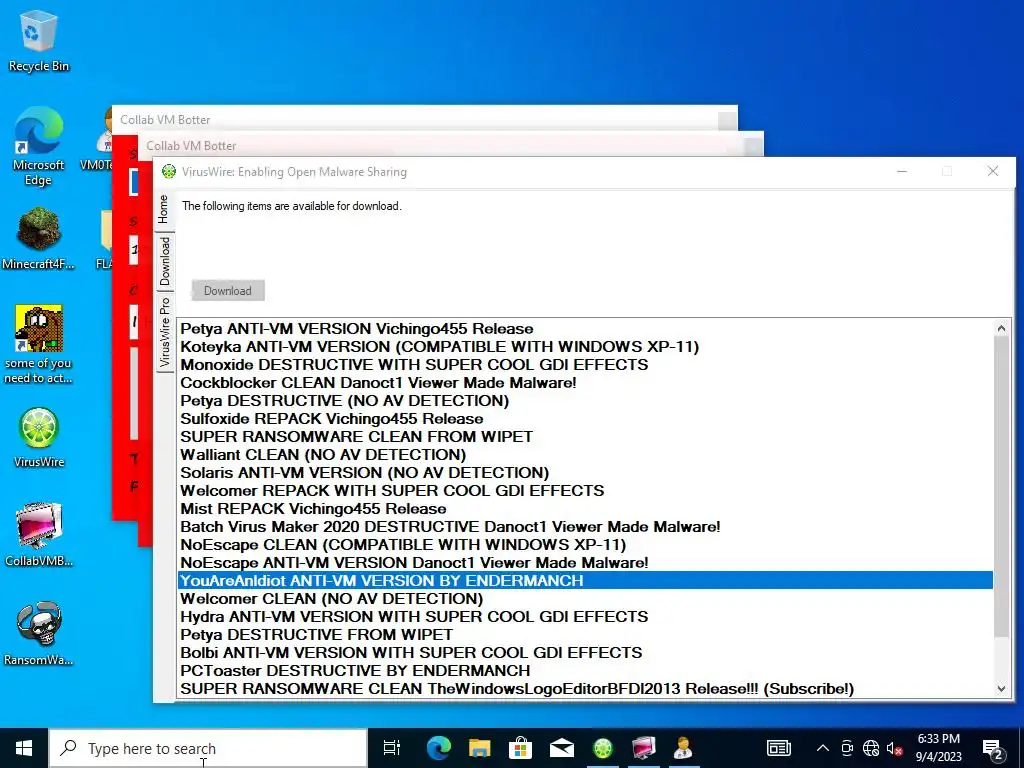Select 'SUPER RANSOMWARE CLEAN FROM WIPET'
Screen dimensions: 1024x768
click(585, 436)
